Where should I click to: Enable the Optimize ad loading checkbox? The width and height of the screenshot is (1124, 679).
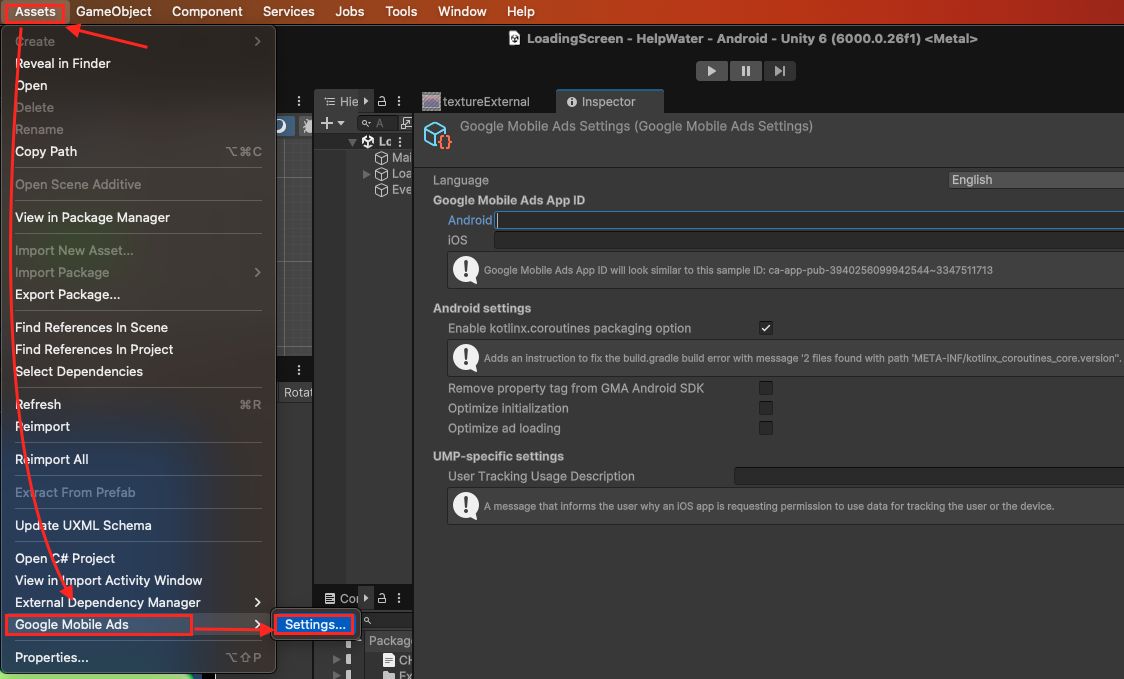tap(766, 428)
